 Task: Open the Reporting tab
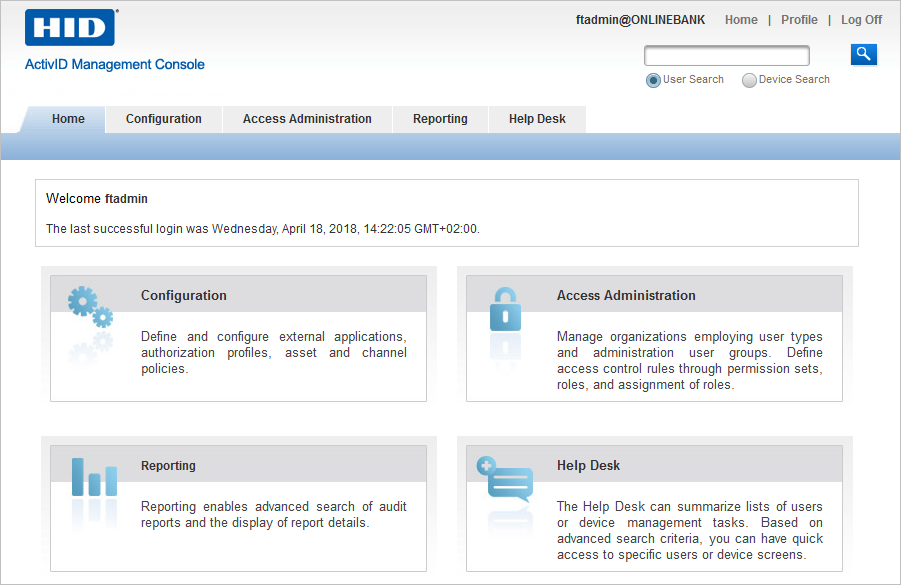(x=440, y=118)
